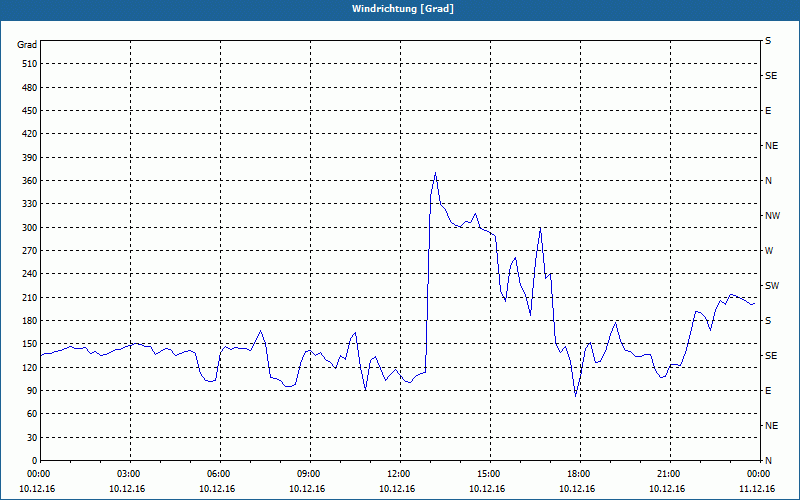Click the 10.12.16 date under 18:00
Viewport: 800px width, 500px height.
point(577,489)
